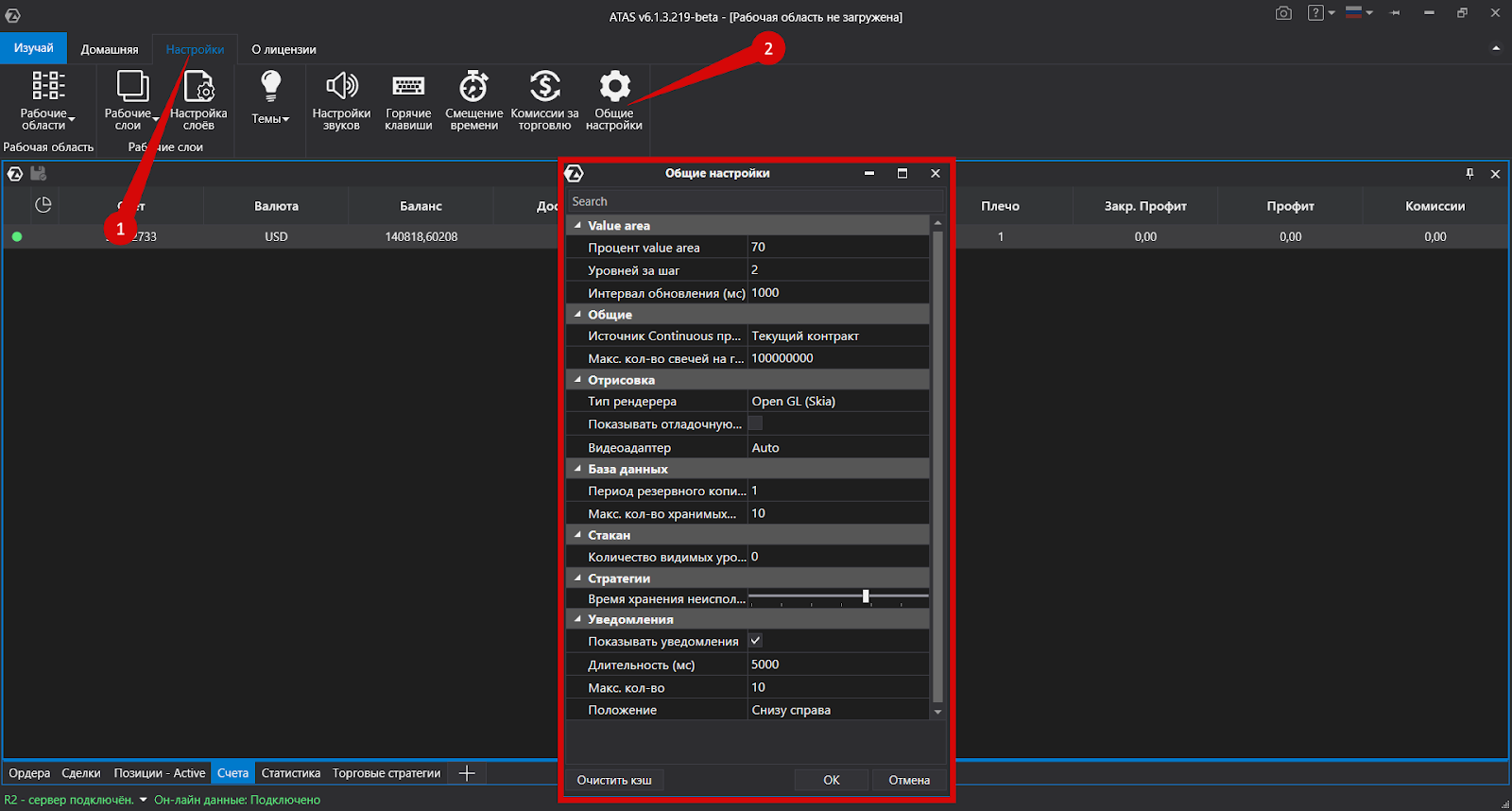This screenshot has width=1512, height=811.
Task: Click balance cell 140818,60208
Action: tap(421, 237)
